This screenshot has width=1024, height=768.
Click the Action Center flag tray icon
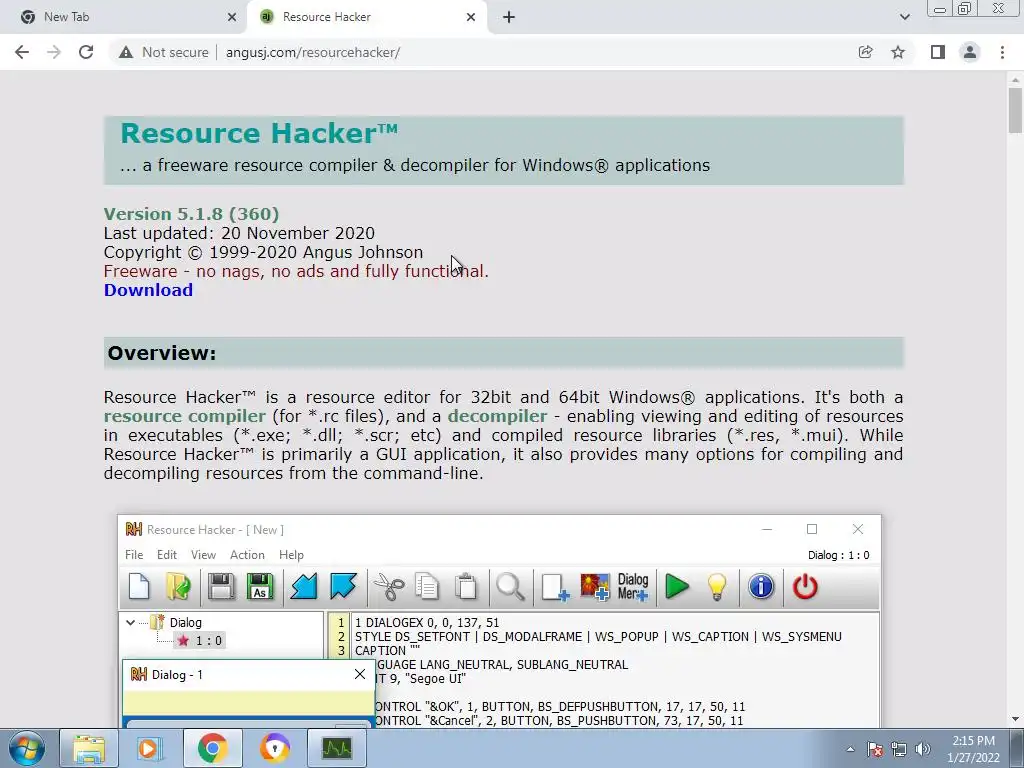point(875,749)
